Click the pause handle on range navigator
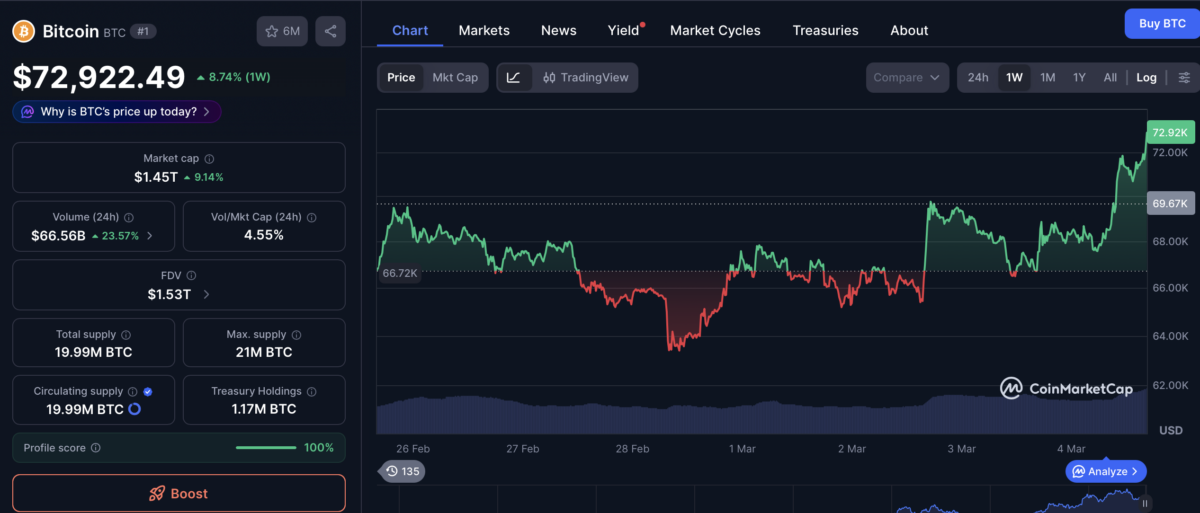The height and width of the screenshot is (513, 1200). 1145,503
